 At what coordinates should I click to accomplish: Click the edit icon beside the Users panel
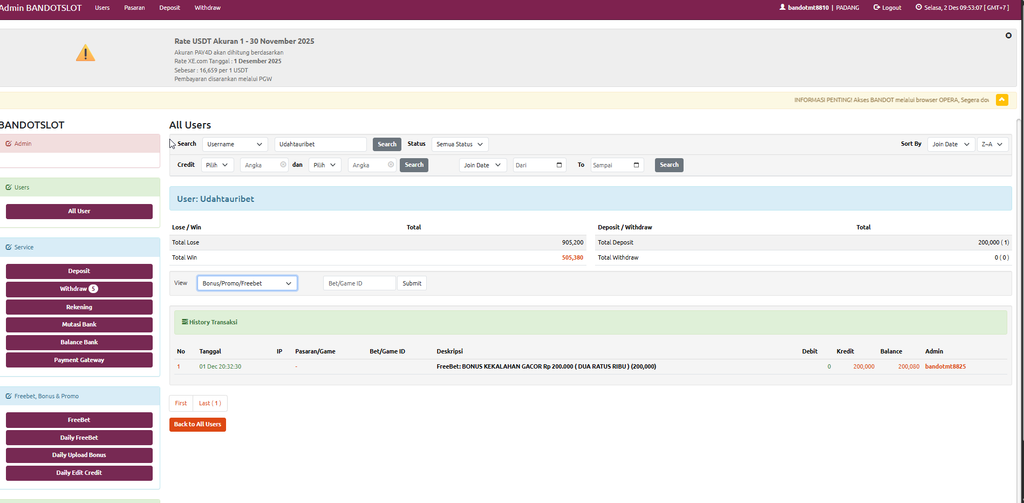[8, 187]
